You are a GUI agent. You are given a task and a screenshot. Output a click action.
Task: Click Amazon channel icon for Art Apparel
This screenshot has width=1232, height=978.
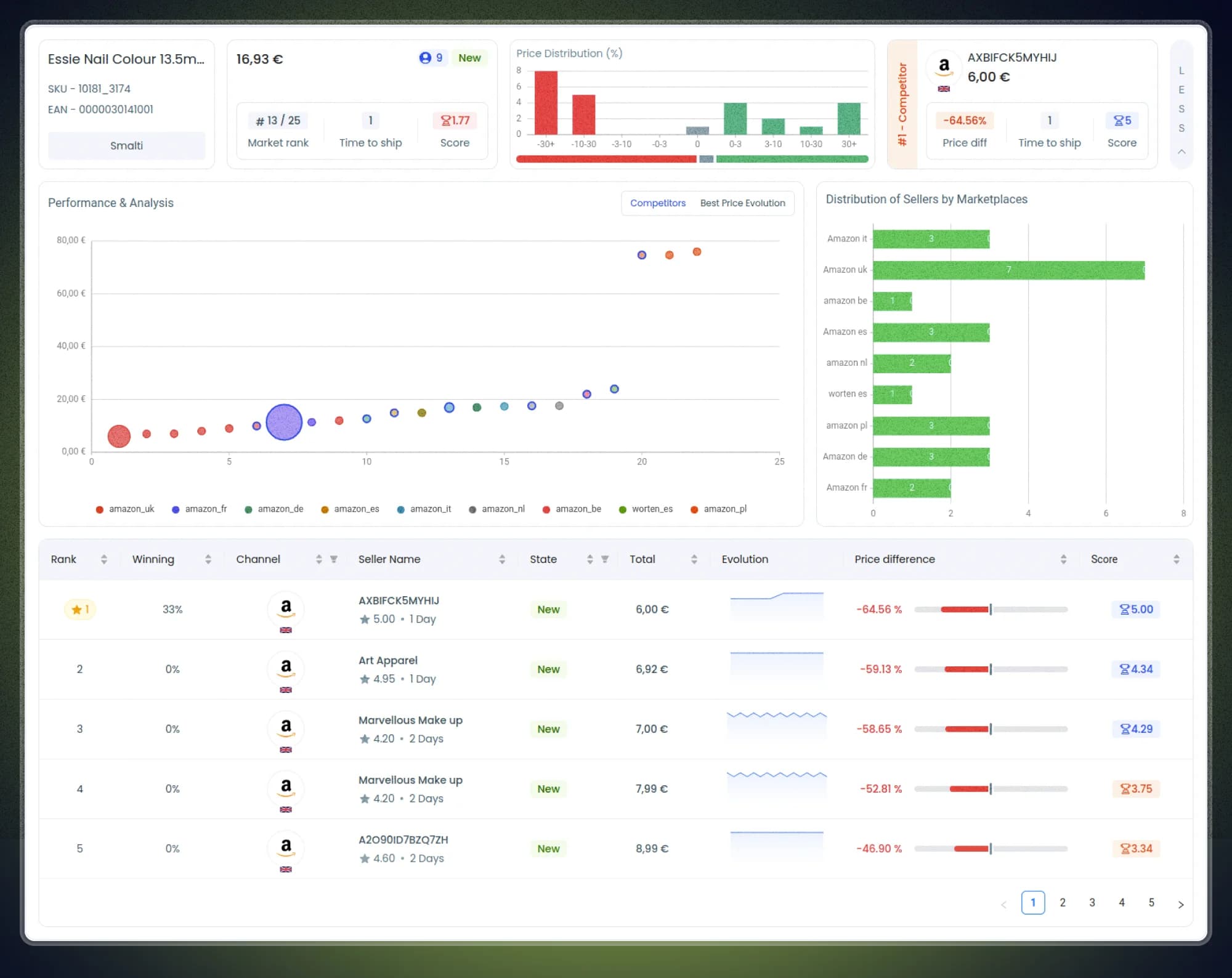286,668
